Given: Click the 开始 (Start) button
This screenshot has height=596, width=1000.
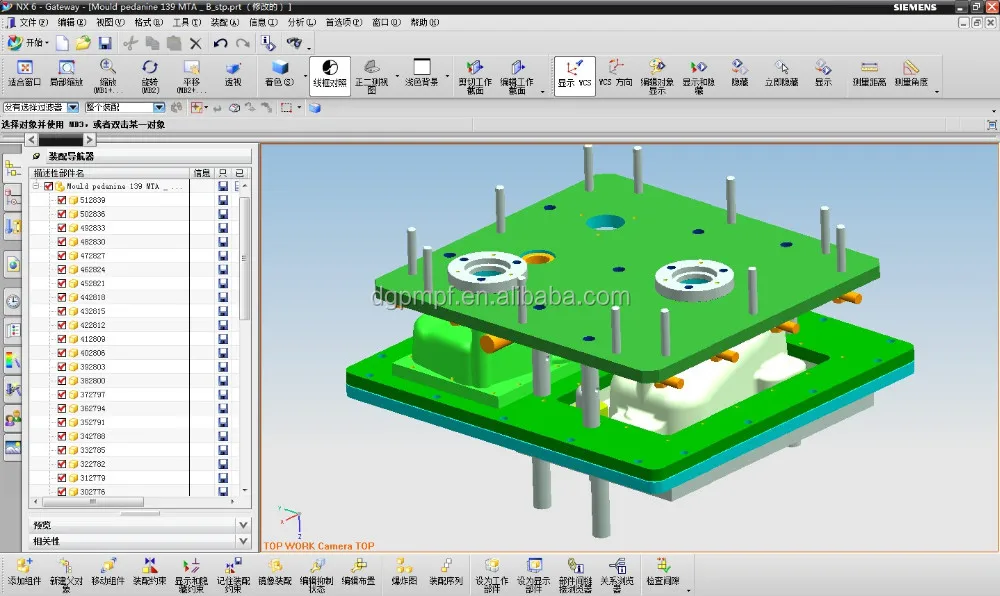Looking at the screenshot, I should click(27, 43).
